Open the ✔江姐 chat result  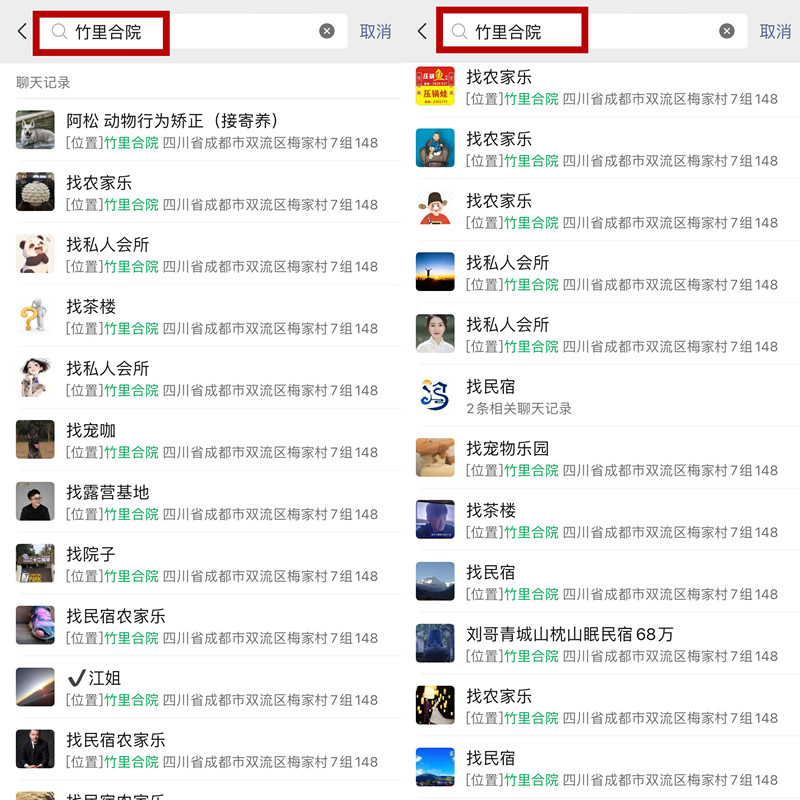coord(208,688)
